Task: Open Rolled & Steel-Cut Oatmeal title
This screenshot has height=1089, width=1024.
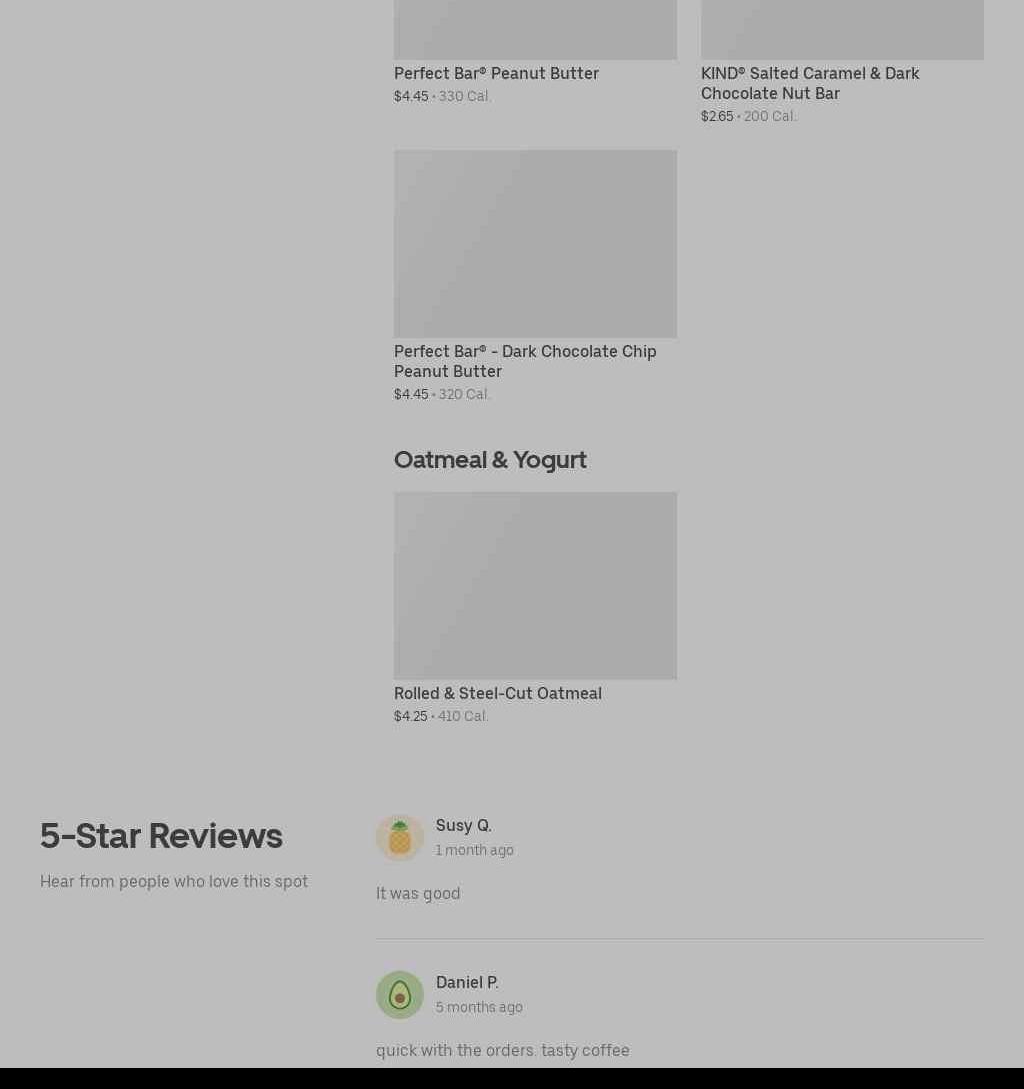Action: pos(497,693)
